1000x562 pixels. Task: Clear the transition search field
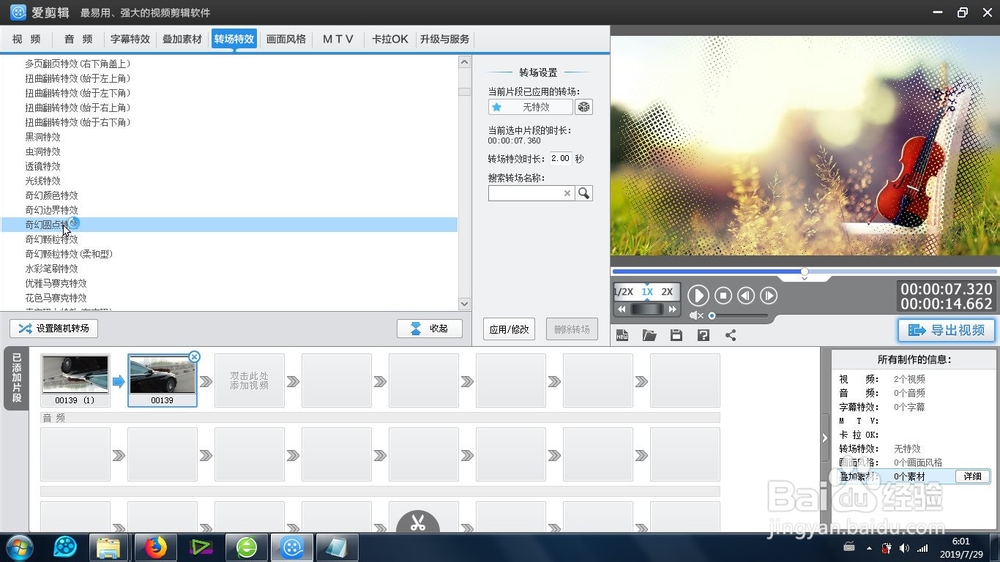point(567,193)
